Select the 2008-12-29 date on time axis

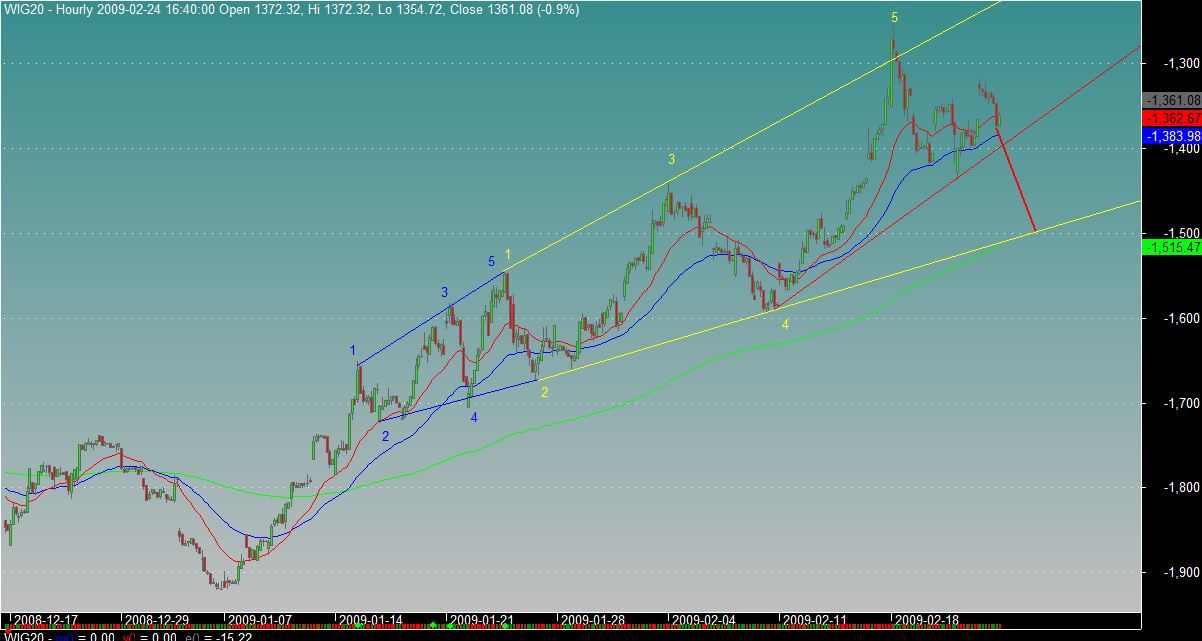point(157,620)
